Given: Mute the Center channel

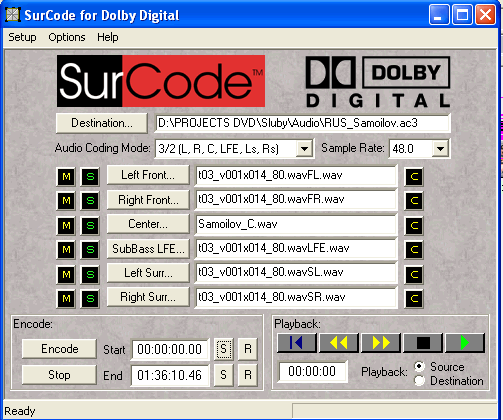Looking at the screenshot, I should pyautogui.click(x=66, y=225).
